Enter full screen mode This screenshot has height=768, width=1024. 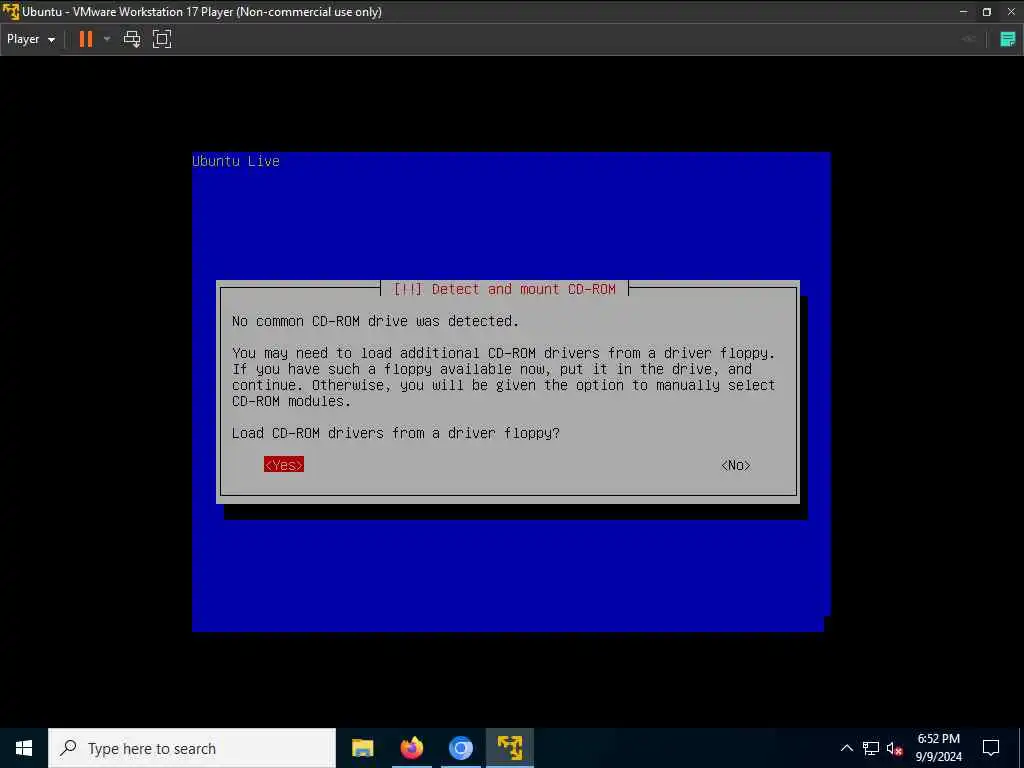[x=162, y=39]
